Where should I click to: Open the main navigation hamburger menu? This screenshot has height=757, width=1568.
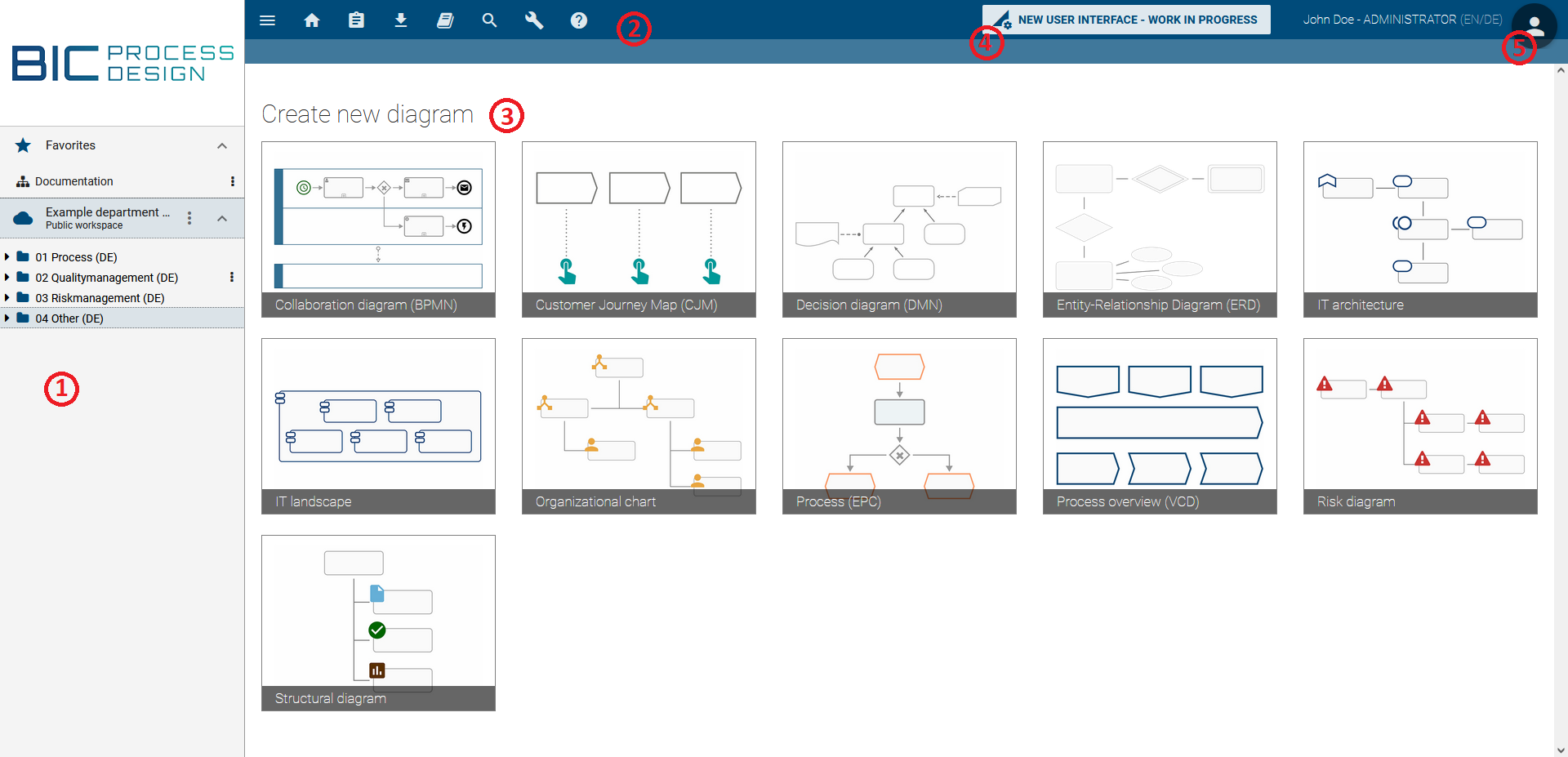pos(267,20)
